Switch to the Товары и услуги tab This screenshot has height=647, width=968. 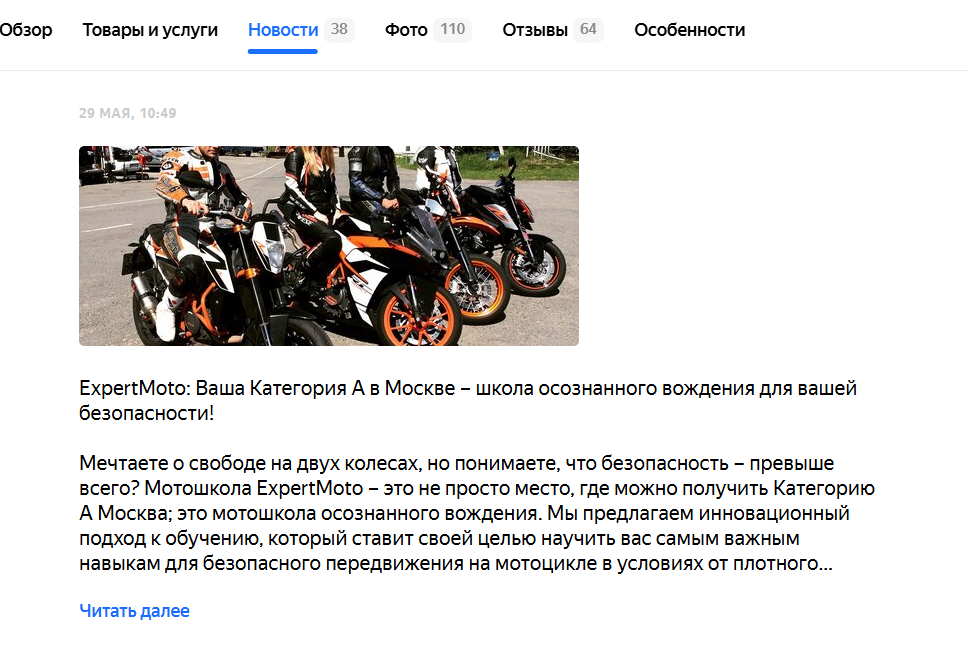(x=150, y=30)
